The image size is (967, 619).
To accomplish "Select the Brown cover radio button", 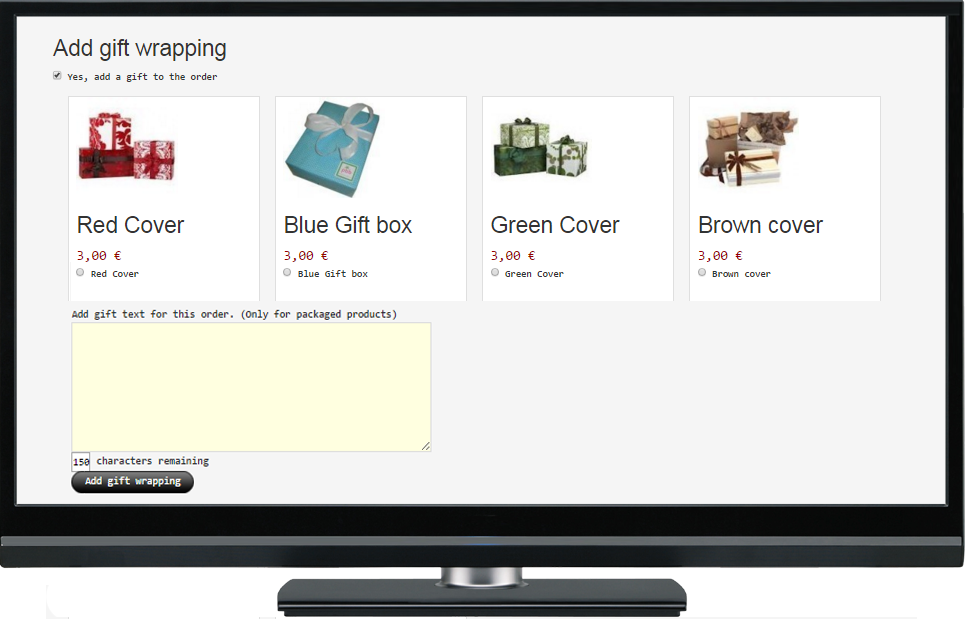I will point(702,273).
